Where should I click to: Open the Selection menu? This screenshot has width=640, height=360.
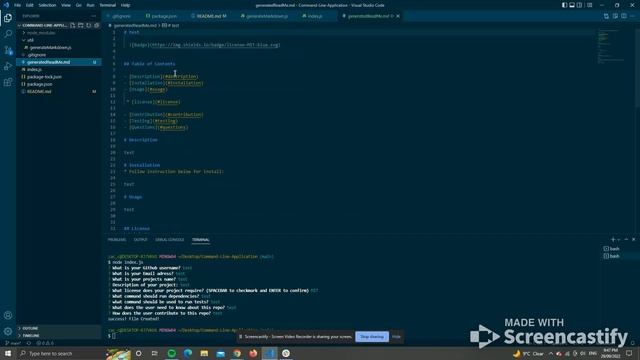click(47, 5)
